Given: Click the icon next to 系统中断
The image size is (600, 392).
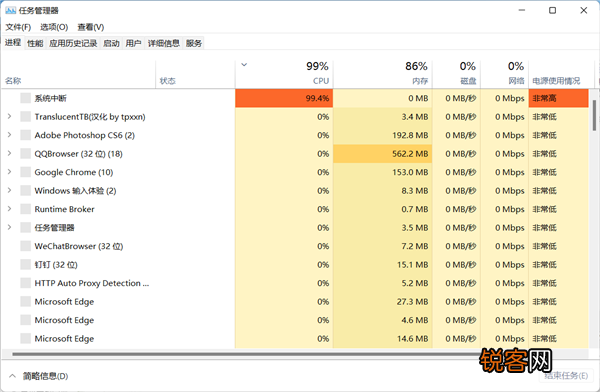Looking at the screenshot, I should 26,98.
